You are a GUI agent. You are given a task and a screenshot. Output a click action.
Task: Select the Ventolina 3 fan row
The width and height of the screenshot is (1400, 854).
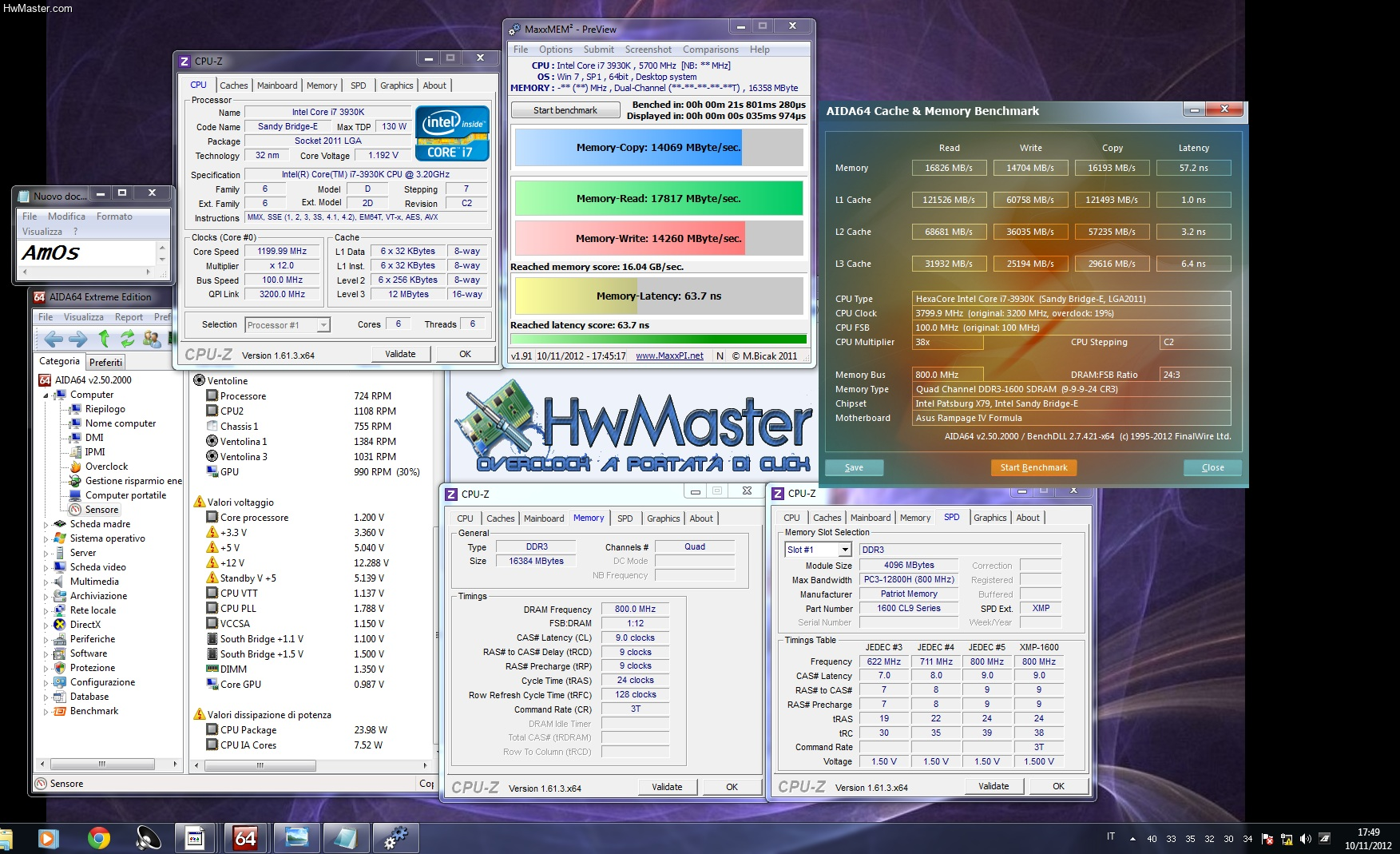click(x=311, y=457)
